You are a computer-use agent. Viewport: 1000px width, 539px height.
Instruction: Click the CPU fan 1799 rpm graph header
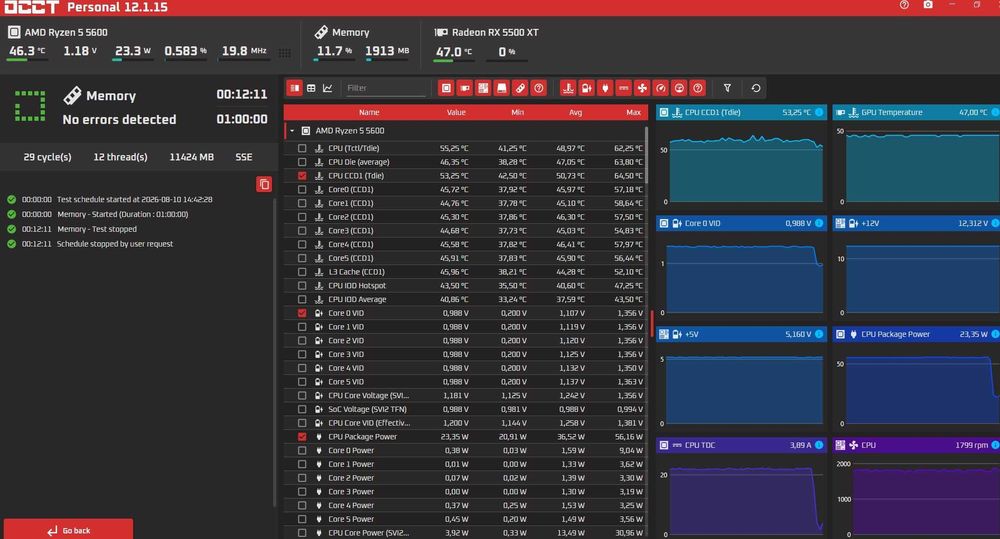916,445
